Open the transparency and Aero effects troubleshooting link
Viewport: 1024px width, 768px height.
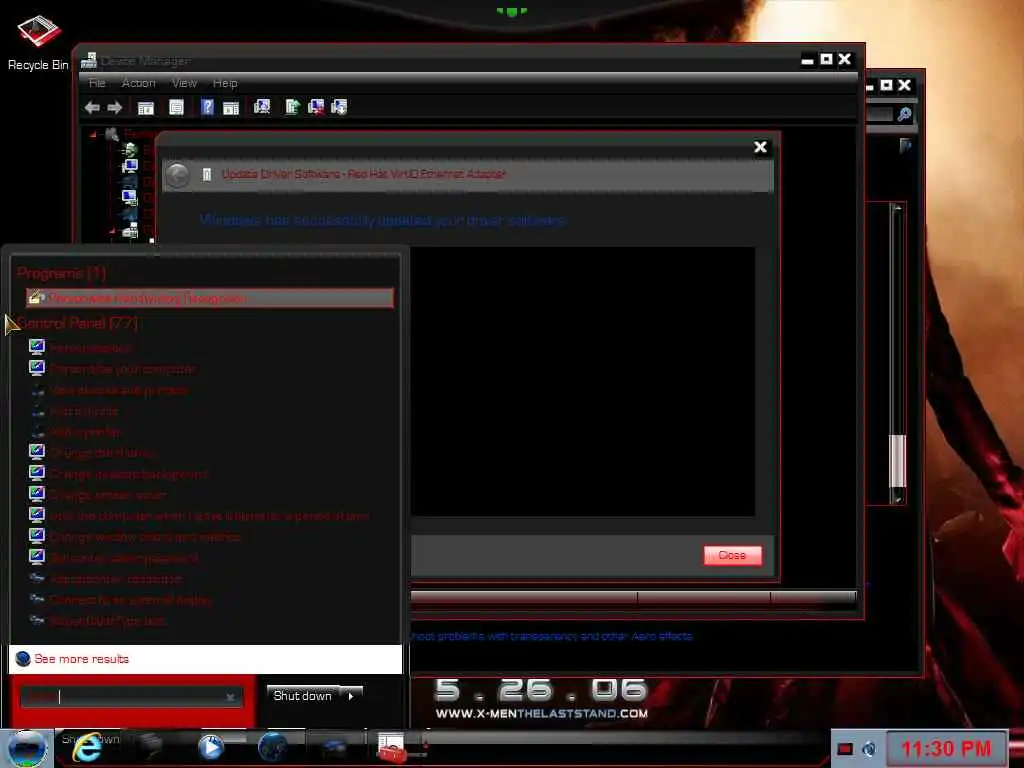click(x=551, y=635)
